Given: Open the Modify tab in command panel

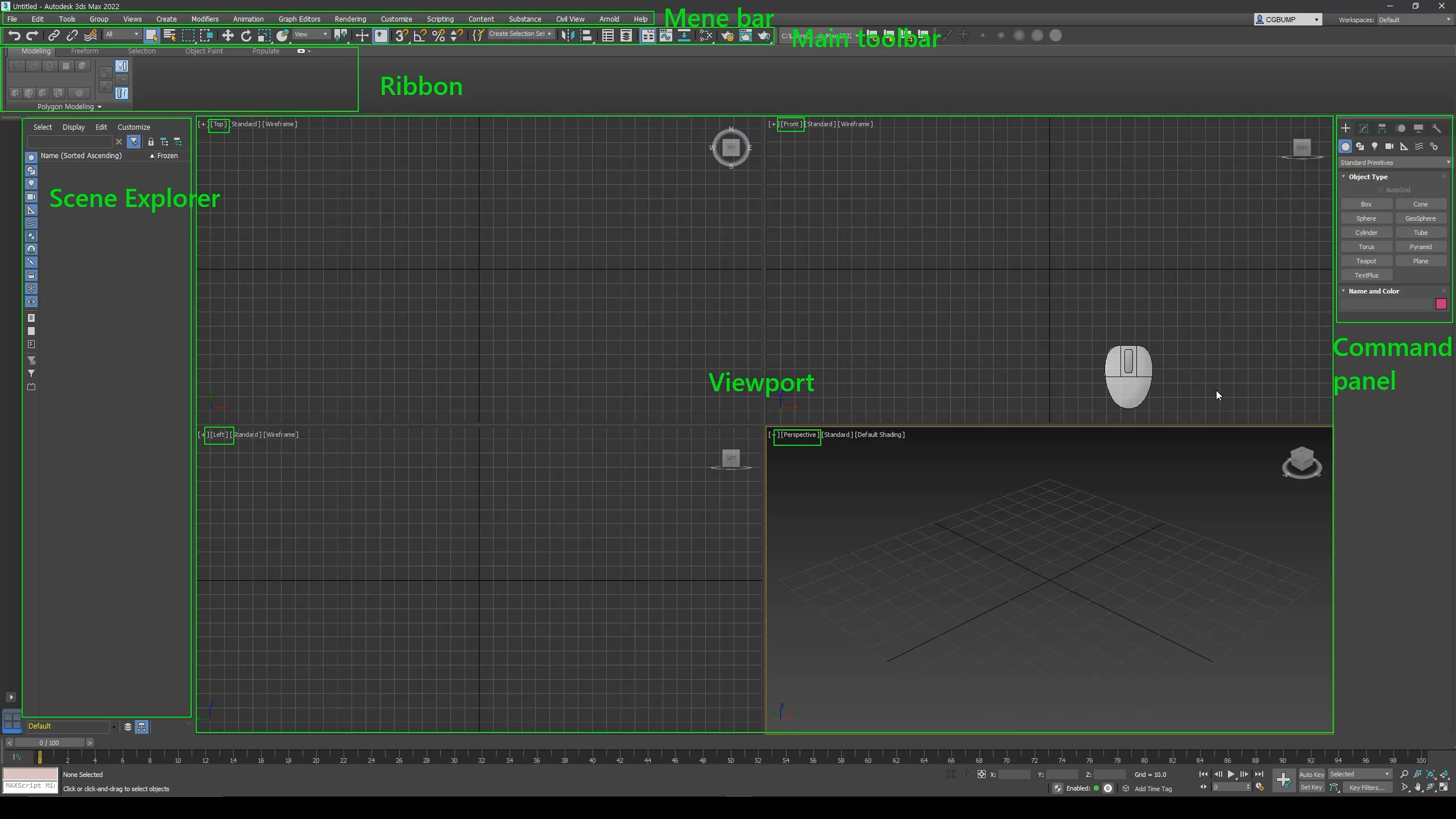Looking at the screenshot, I should [x=1363, y=129].
